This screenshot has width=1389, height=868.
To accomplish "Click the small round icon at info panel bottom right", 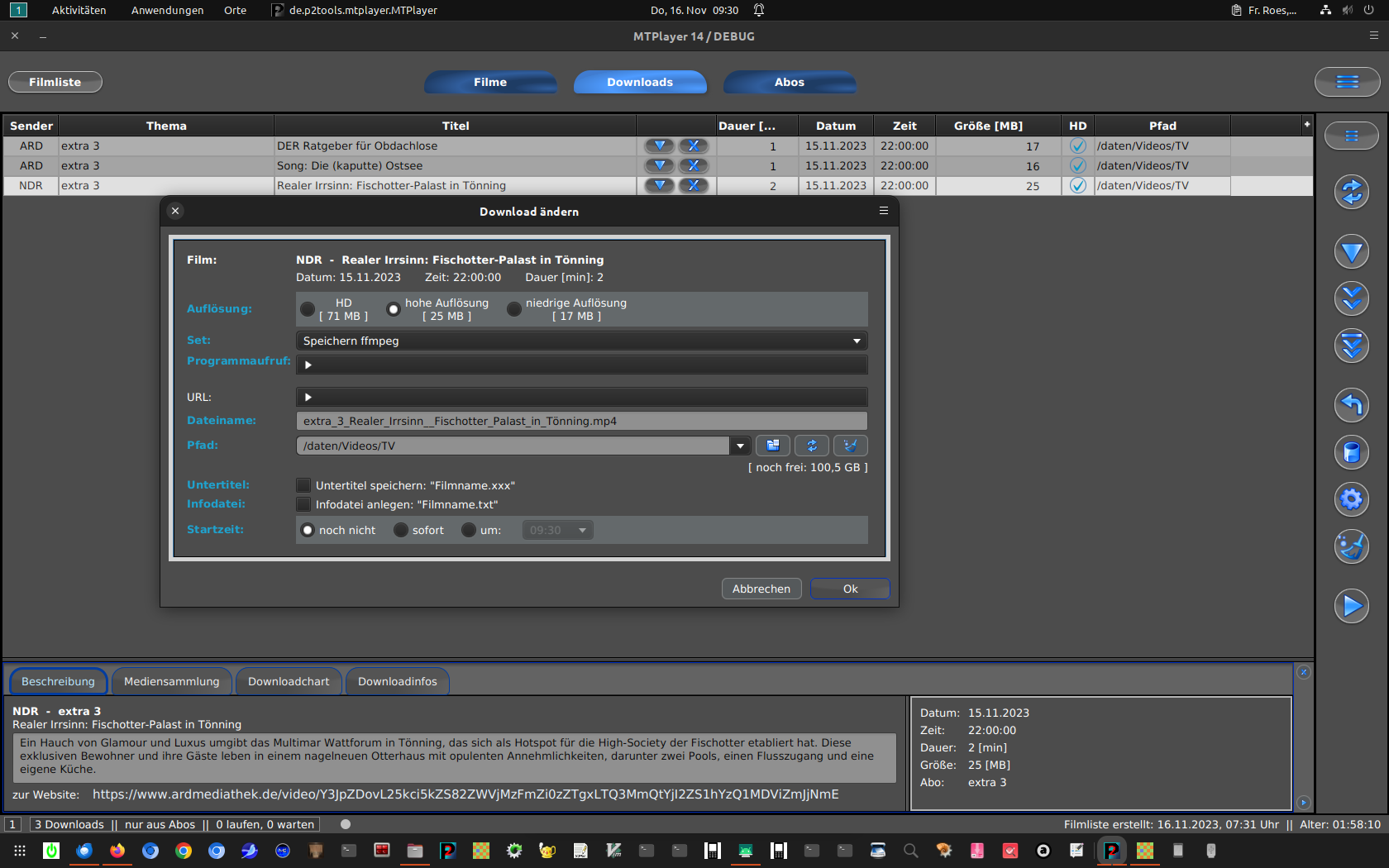I will tap(1304, 803).
